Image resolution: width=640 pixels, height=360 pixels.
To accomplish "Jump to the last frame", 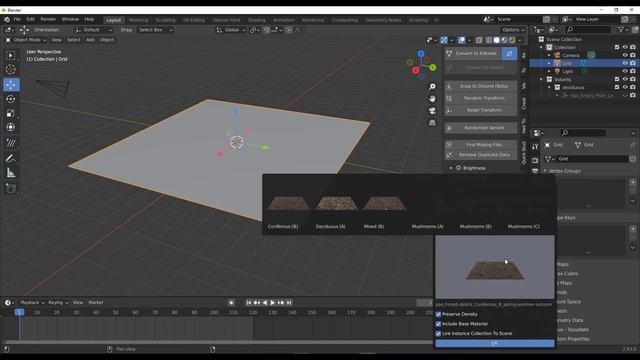I will point(289,302).
